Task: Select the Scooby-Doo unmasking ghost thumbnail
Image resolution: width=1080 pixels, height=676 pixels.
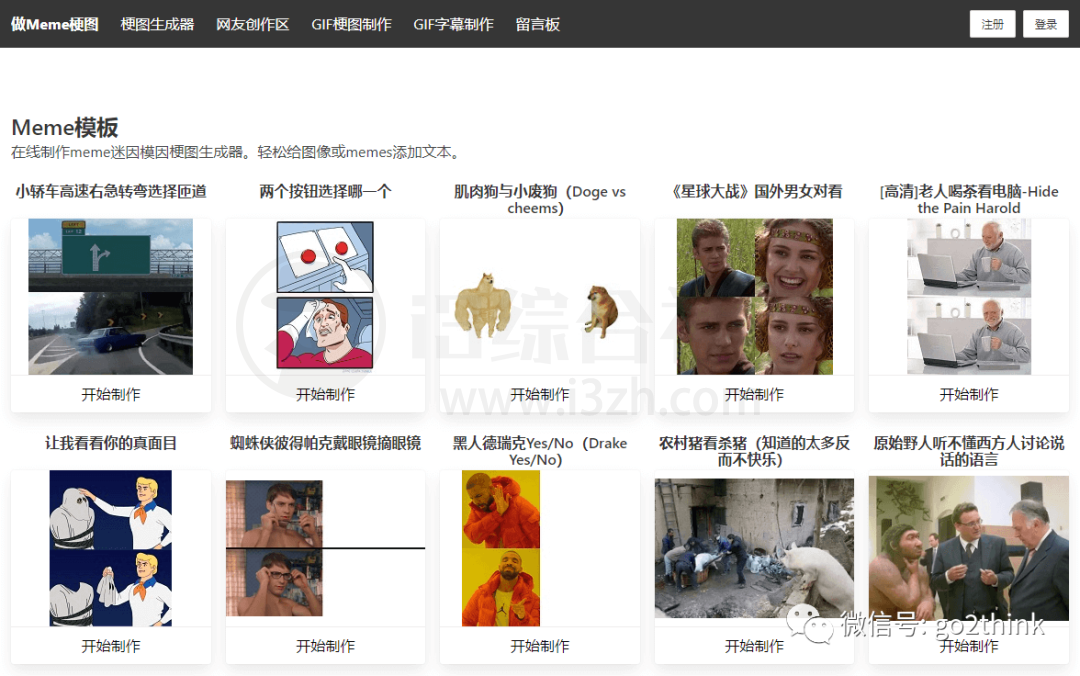Action: coord(110,549)
